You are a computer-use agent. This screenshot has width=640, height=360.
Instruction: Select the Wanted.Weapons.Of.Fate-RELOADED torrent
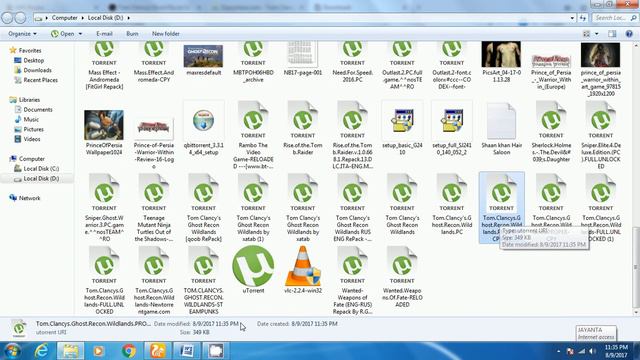coord(402,277)
